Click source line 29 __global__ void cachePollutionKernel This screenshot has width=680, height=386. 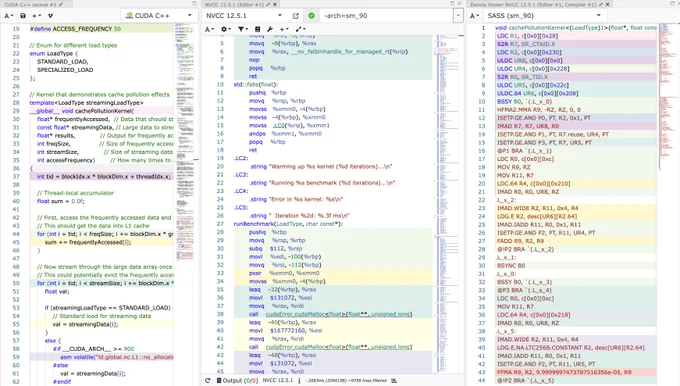pyautogui.click(x=101, y=111)
